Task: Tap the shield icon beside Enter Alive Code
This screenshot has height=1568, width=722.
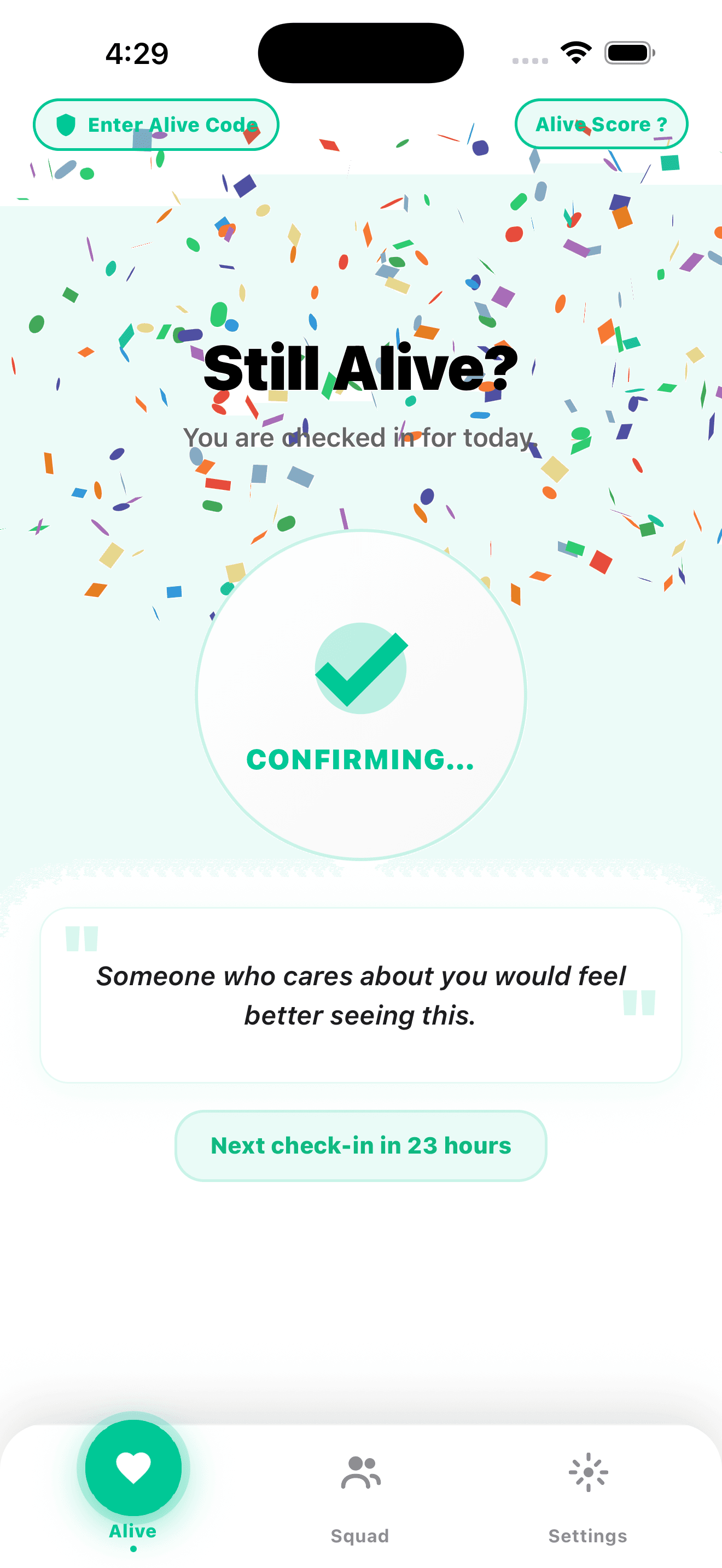Action: point(66,125)
